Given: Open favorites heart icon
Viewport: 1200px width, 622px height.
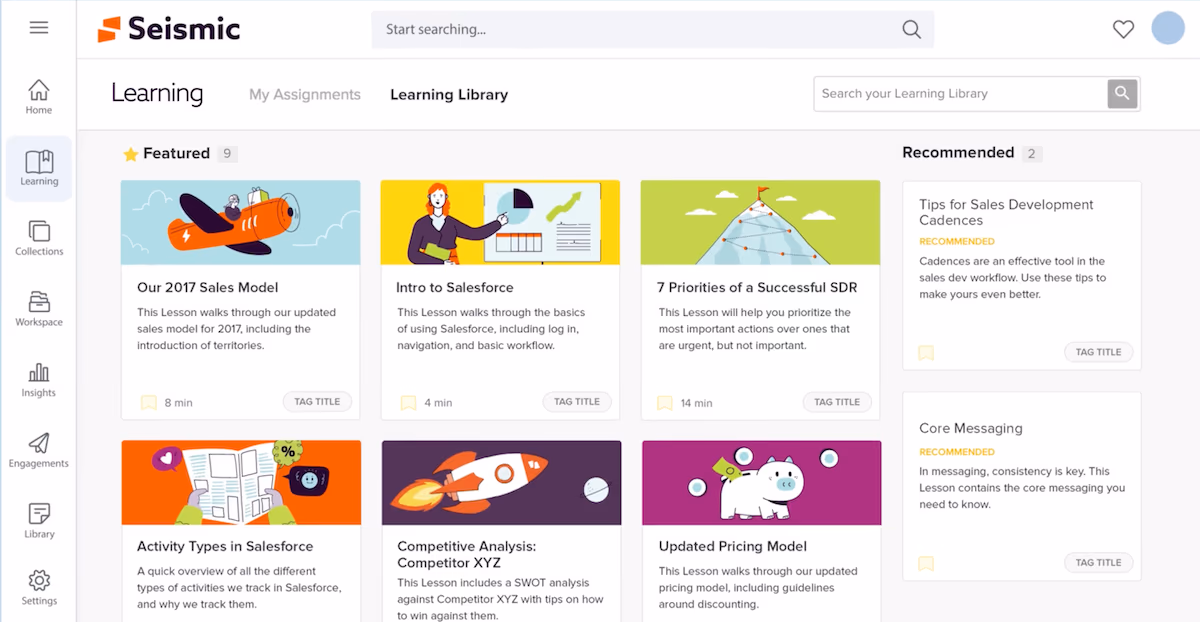Looking at the screenshot, I should (x=1123, y=29).
